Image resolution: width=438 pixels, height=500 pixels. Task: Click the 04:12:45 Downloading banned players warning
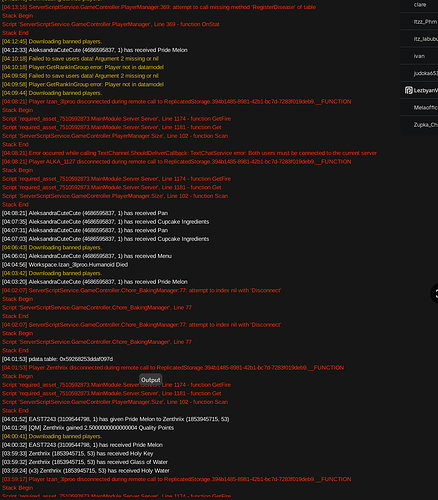point(52,41)
